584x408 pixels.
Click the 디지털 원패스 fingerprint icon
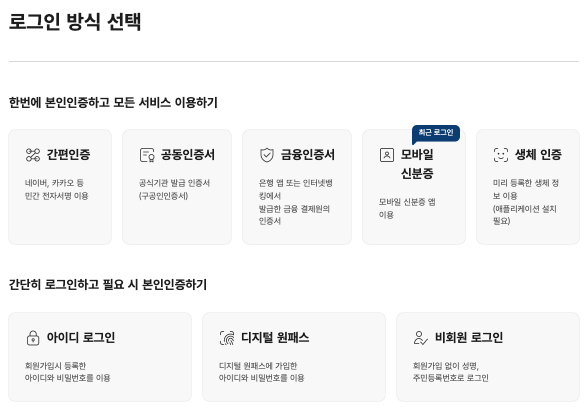point(227,338)
